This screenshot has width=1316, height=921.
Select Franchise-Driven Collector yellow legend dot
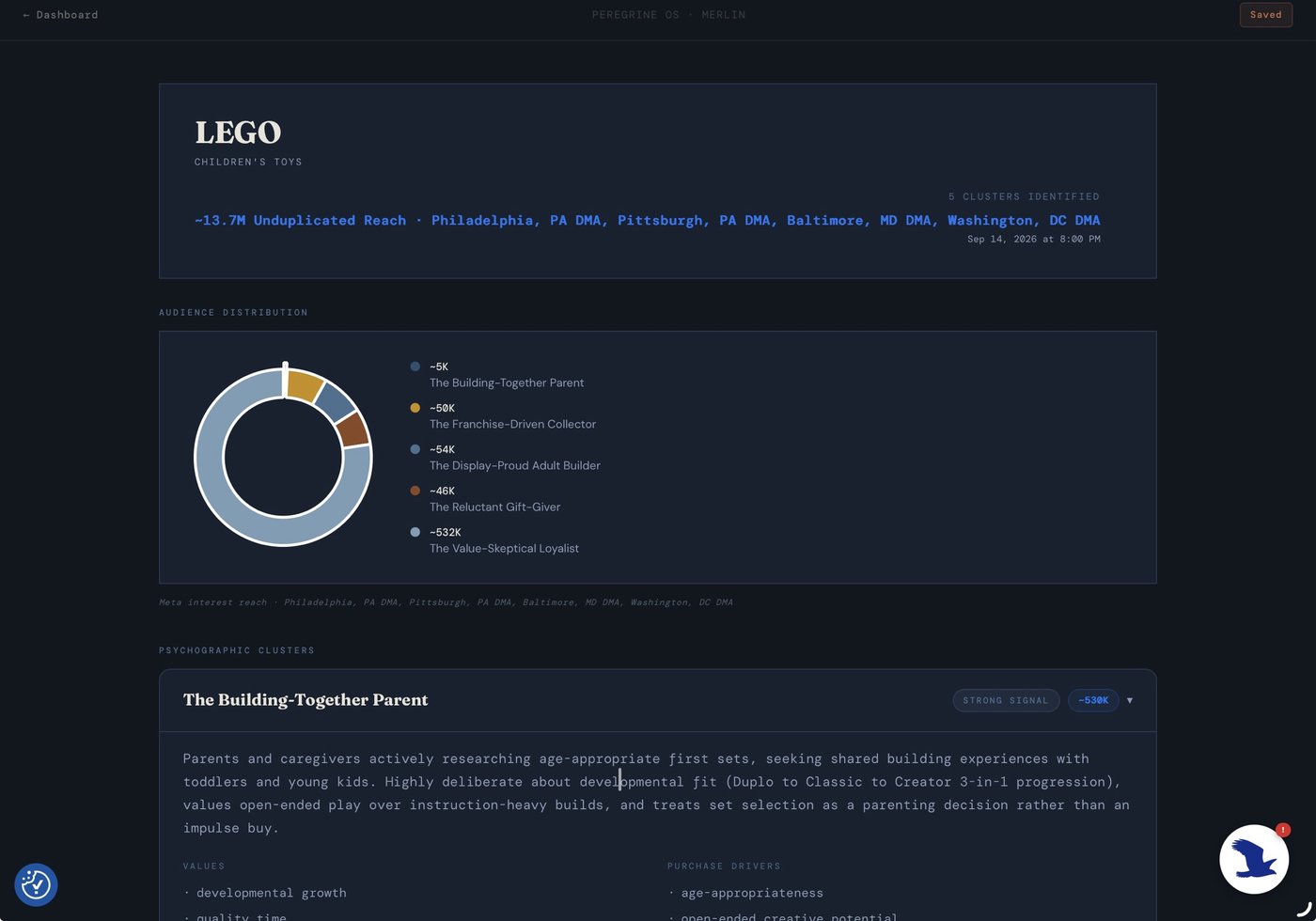415,408
